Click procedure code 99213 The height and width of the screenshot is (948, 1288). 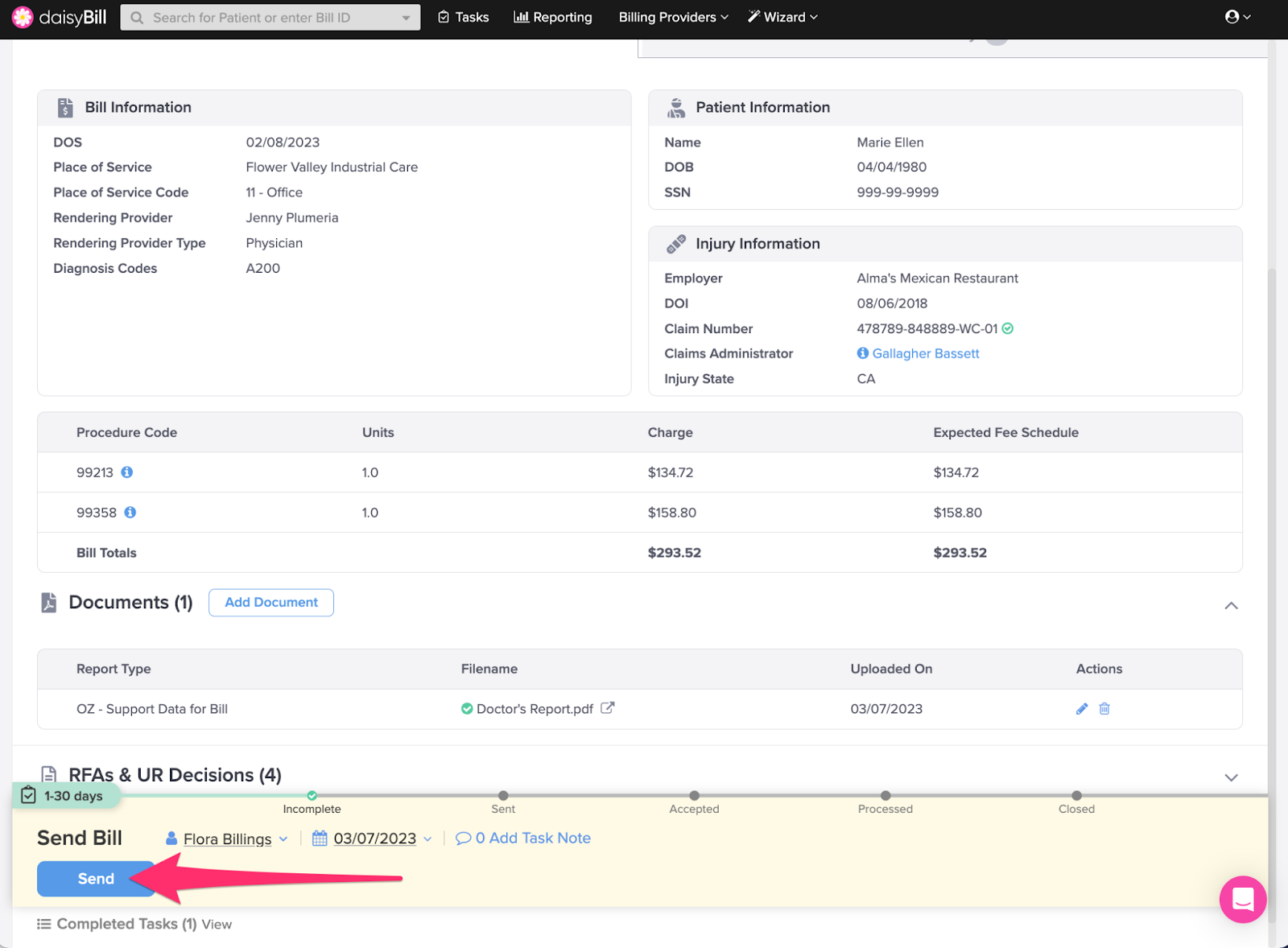click(x=95, y=472)
